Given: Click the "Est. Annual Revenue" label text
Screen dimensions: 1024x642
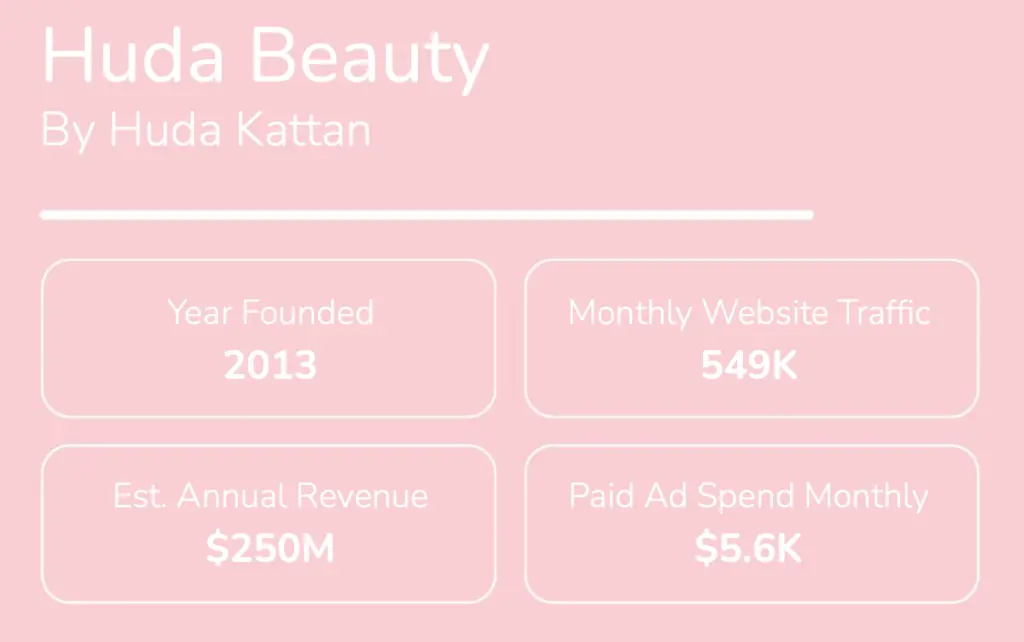Looking at the screenshot, I should [270, 496].
